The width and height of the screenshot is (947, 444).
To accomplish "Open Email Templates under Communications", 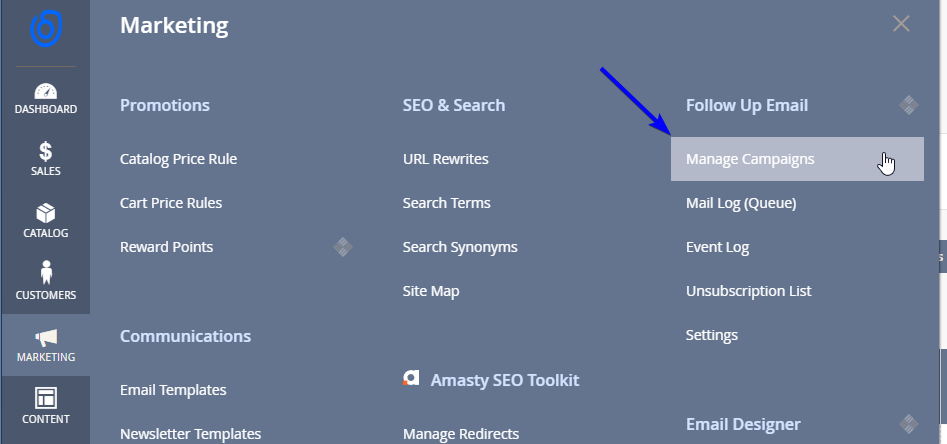I will 173,390.
